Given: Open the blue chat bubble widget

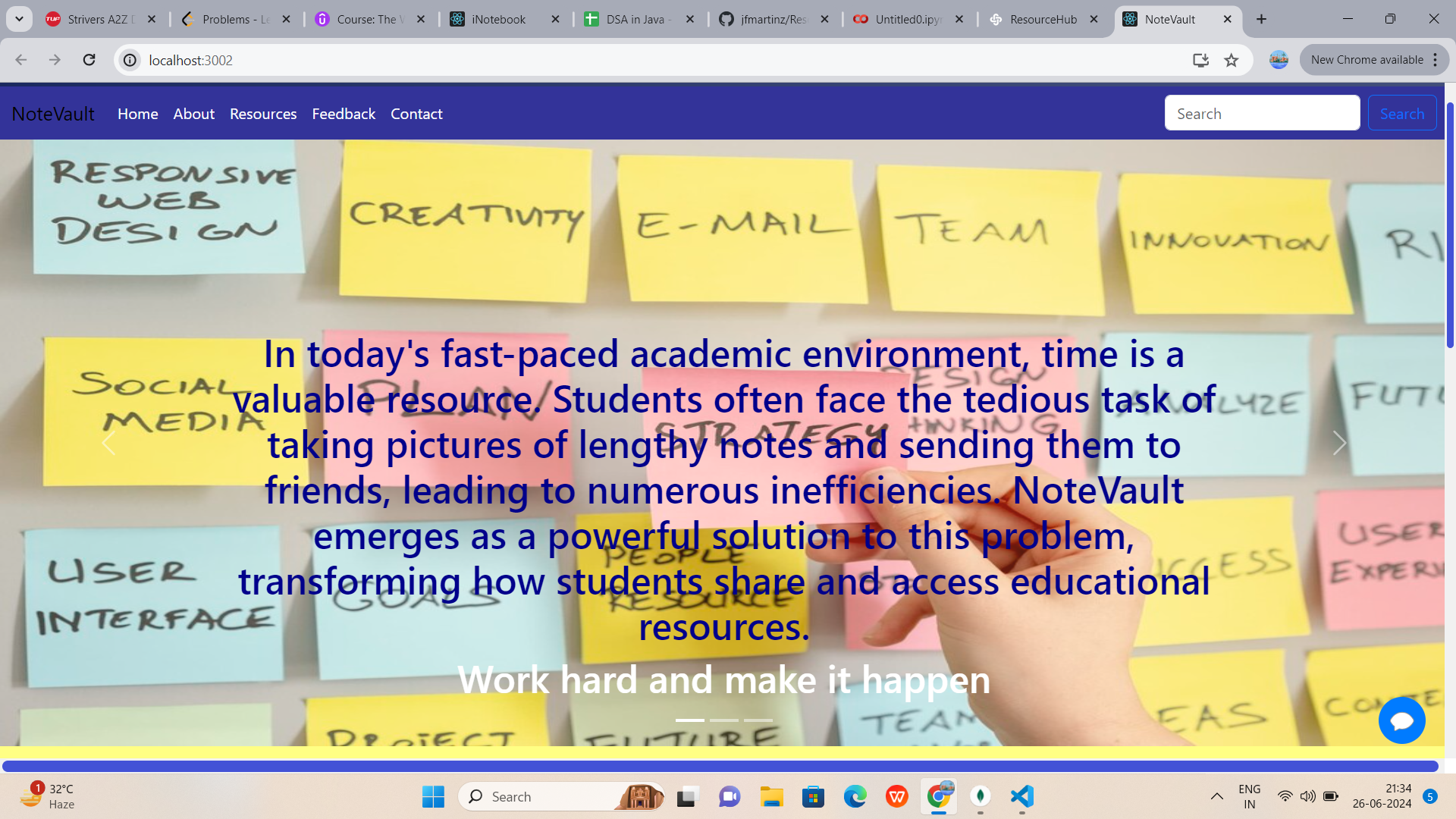Looking at the screenshot, I should click(1401, 720).
